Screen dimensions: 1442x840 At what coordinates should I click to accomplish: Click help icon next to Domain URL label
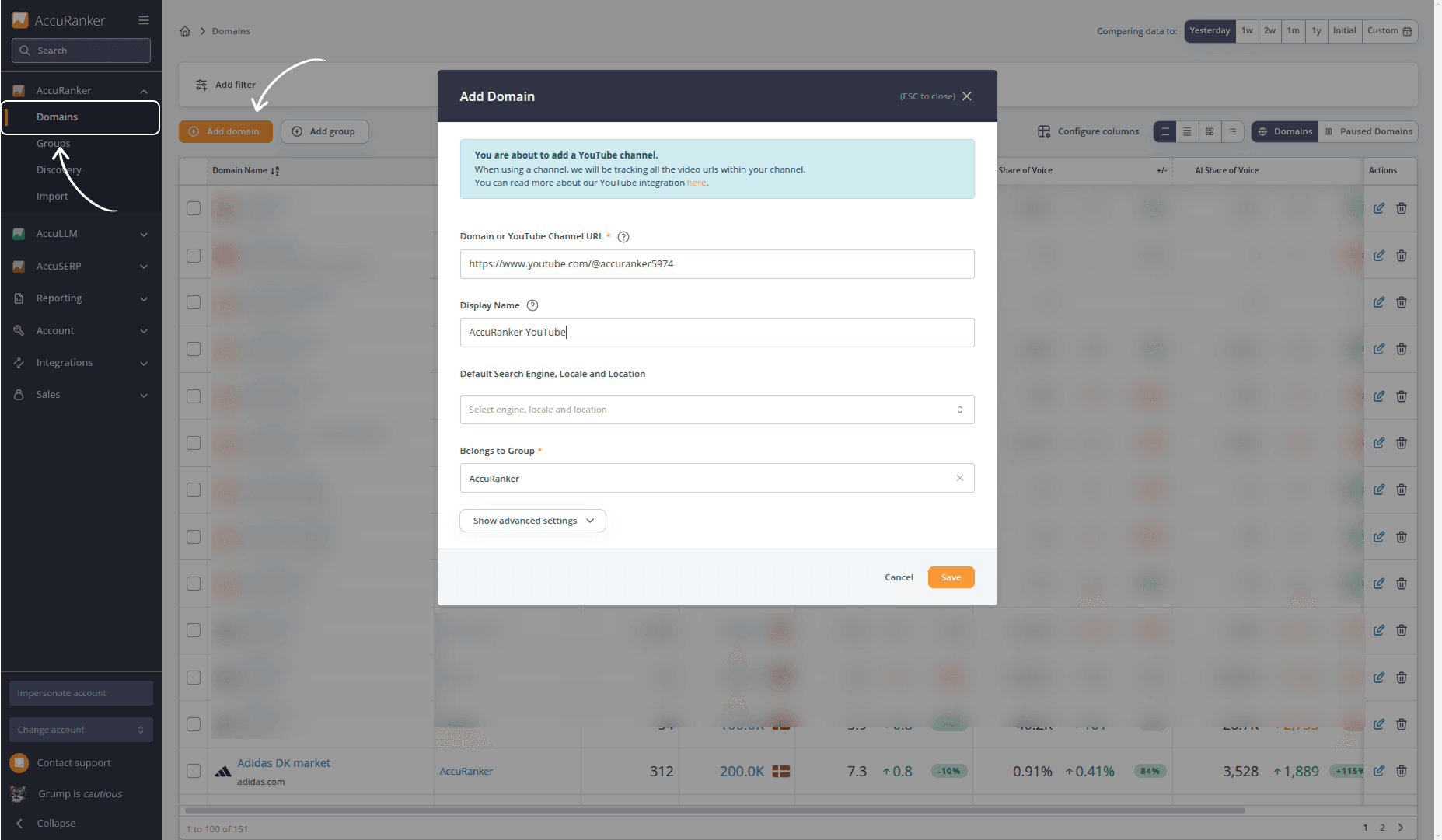623,237
